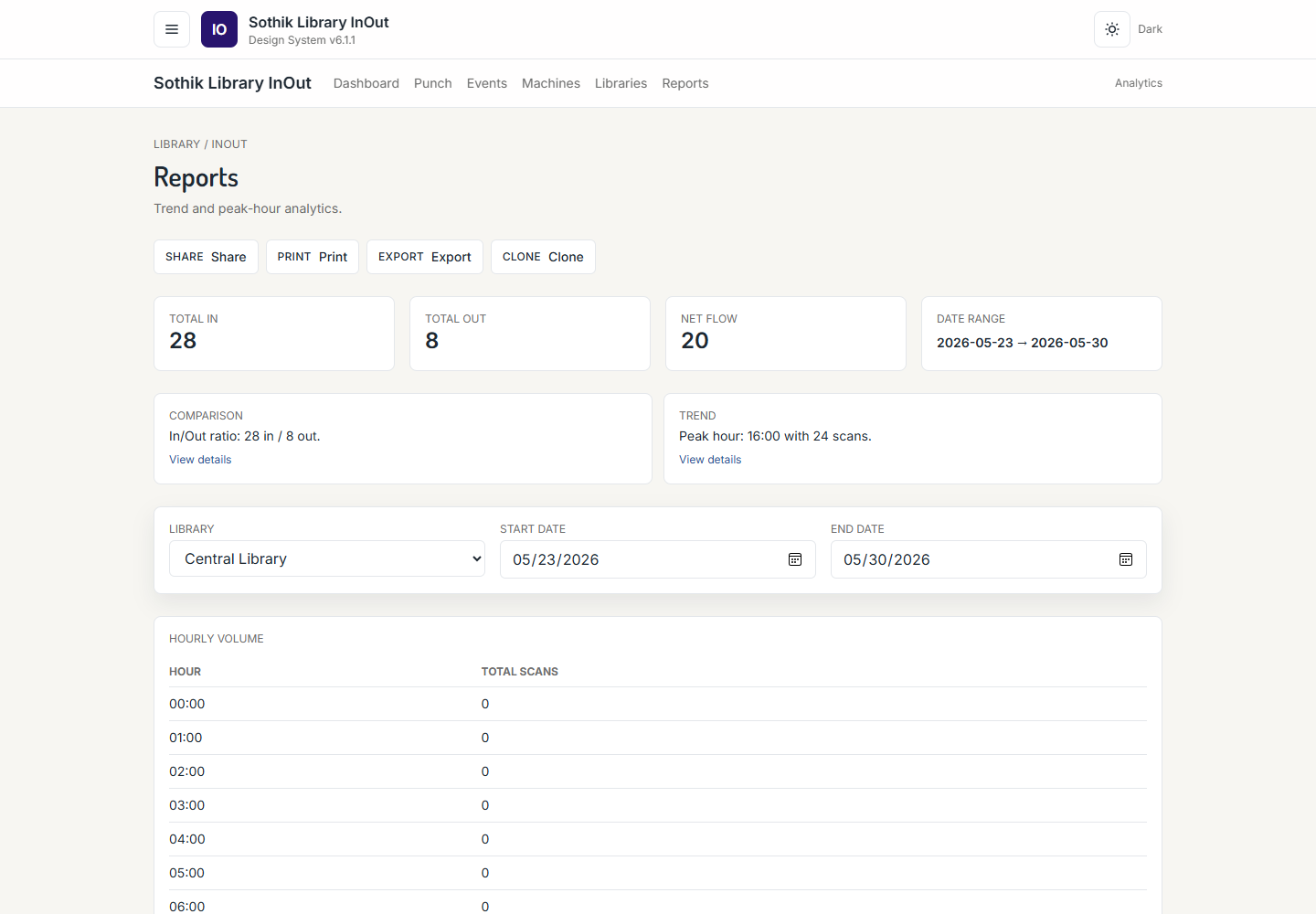This screenshot has width=1316, height=914.
Task: Select the Total In value 28
Action: tap(183, 341)
